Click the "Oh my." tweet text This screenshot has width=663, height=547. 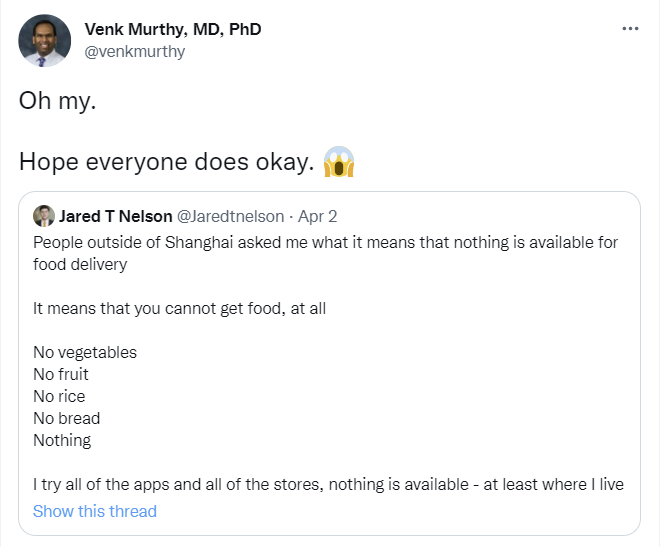[58, 103]
